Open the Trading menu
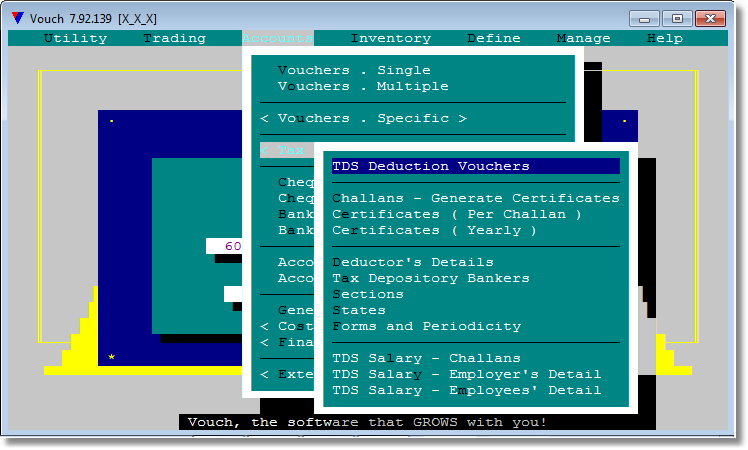The height and width of the screenshot is (450, 748). pos(175,38)
